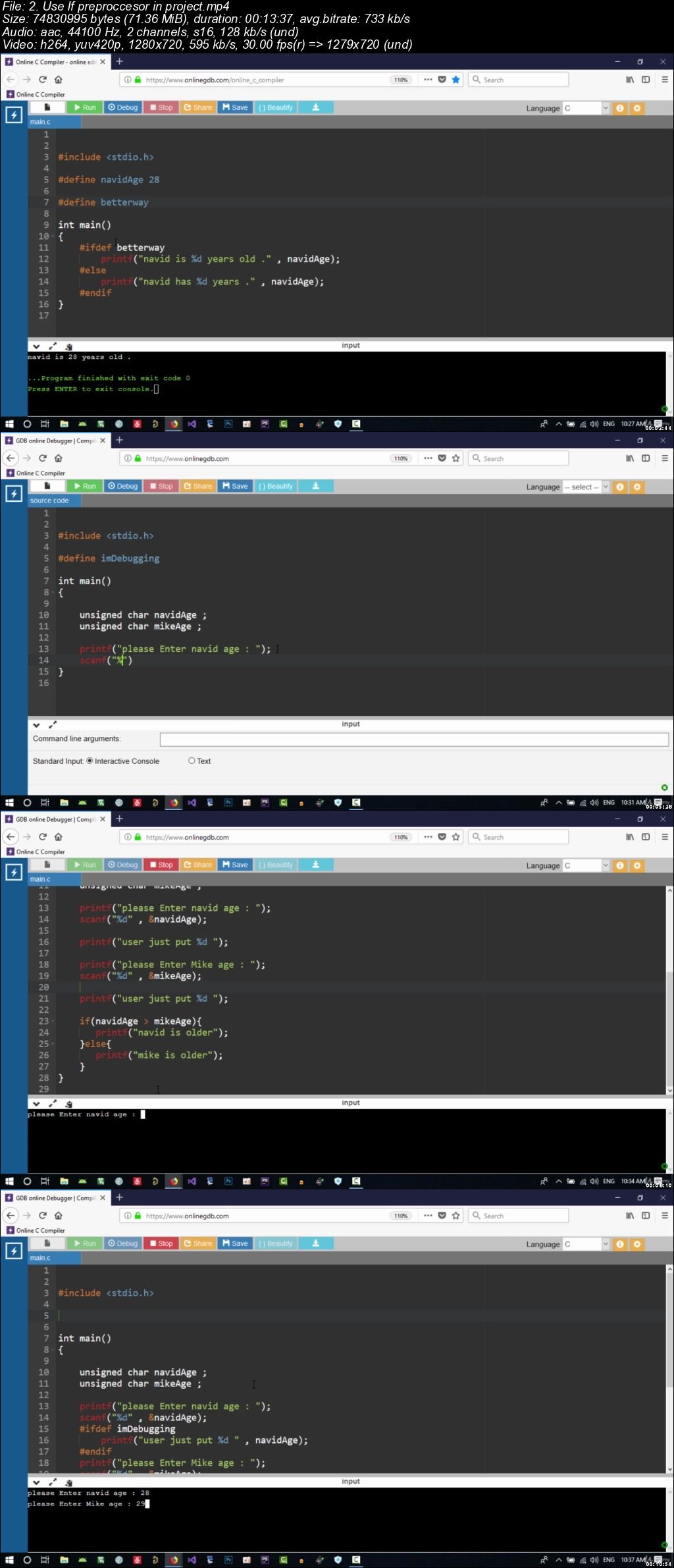
Task: Click the new file icon in the 10:27 AM frame
Action: coord(47,107)
